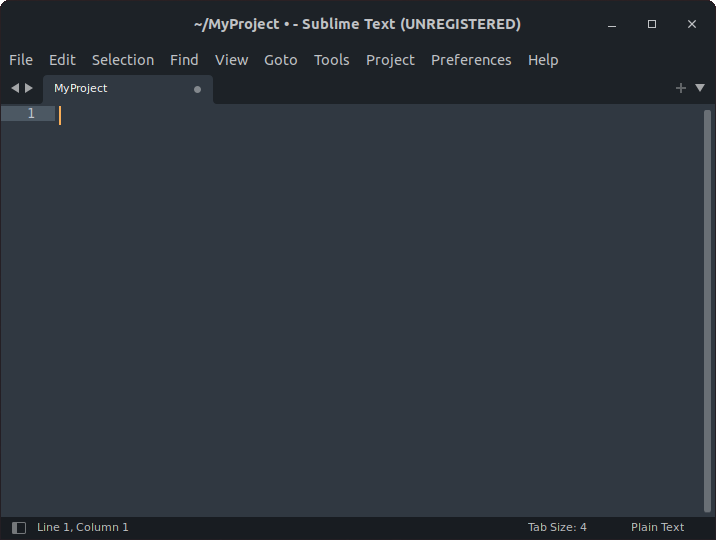
Task: Open the tab list dropdown arrow
Action: pos(700,88)
